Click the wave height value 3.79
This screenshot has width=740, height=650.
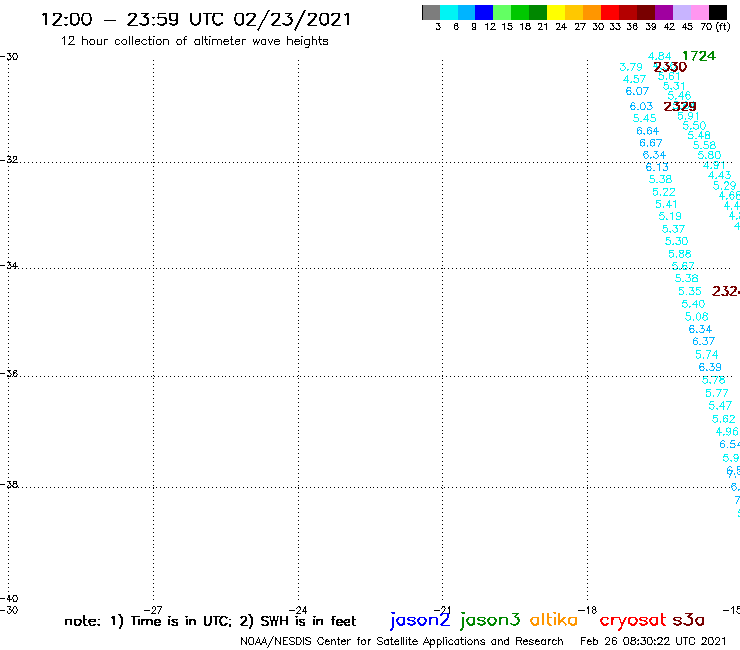click(631, 67)
